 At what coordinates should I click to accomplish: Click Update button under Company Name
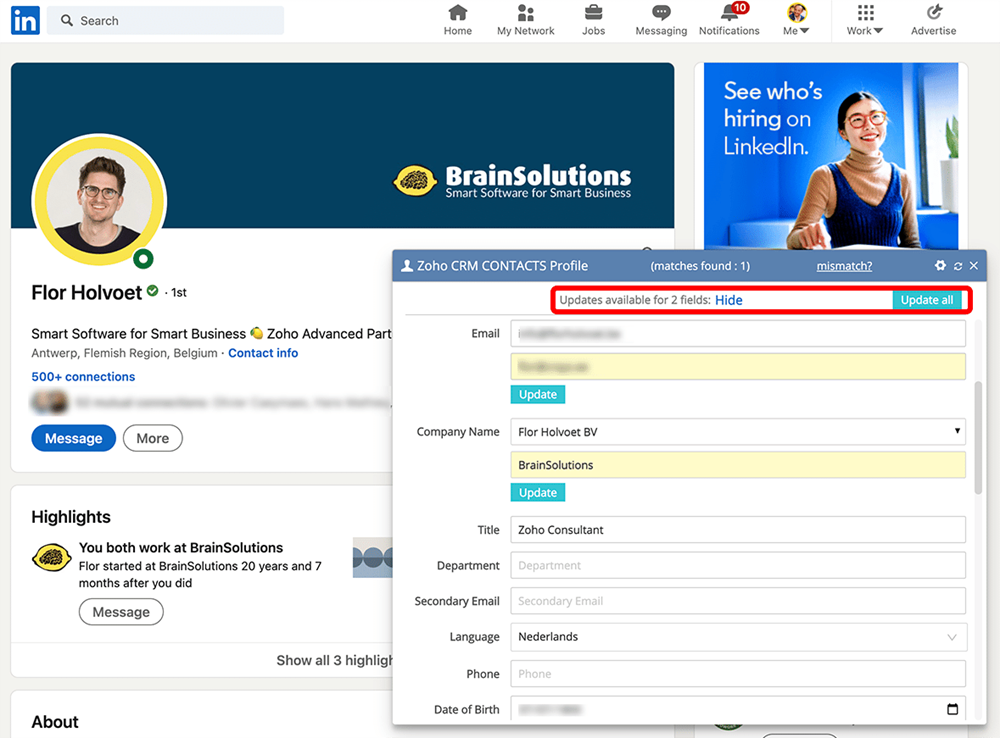538,492
